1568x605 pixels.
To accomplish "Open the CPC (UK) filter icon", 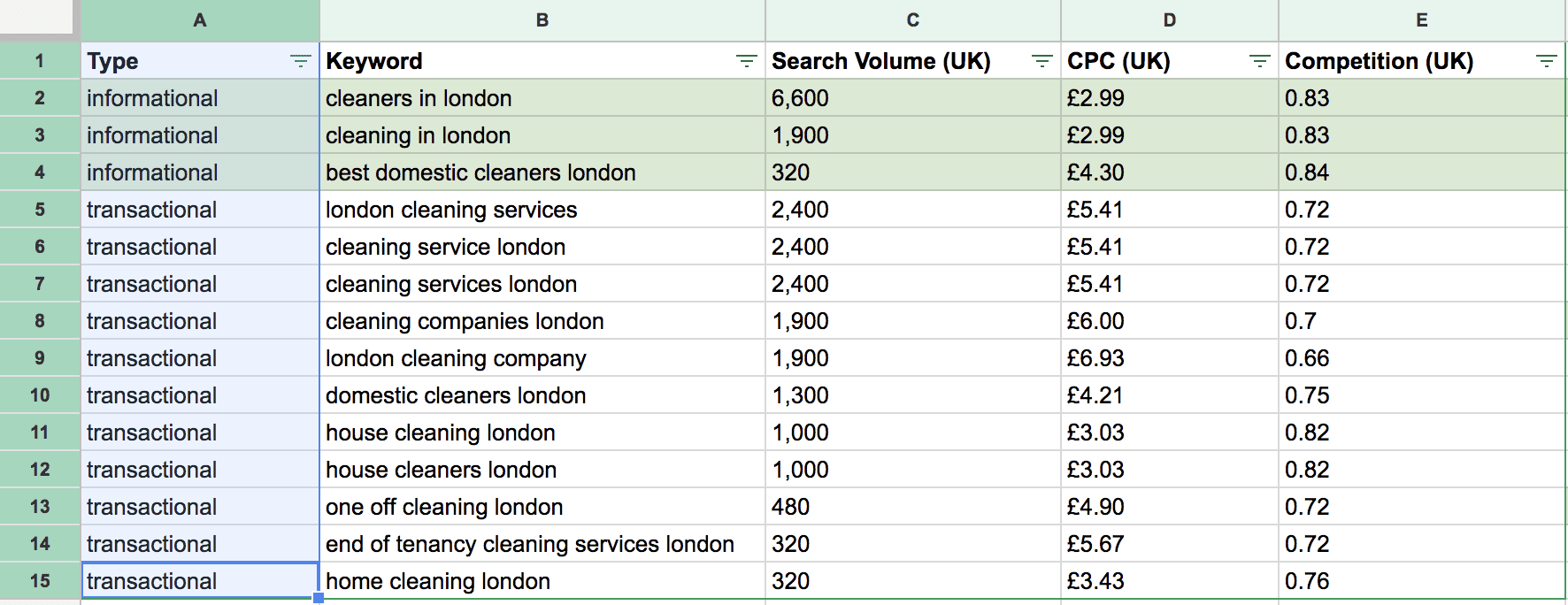I will [1259, 61].
